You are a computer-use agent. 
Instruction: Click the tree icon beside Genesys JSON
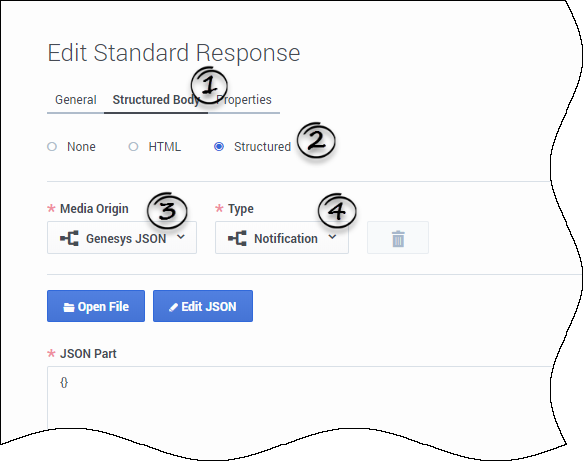click(x=69, y=238)
